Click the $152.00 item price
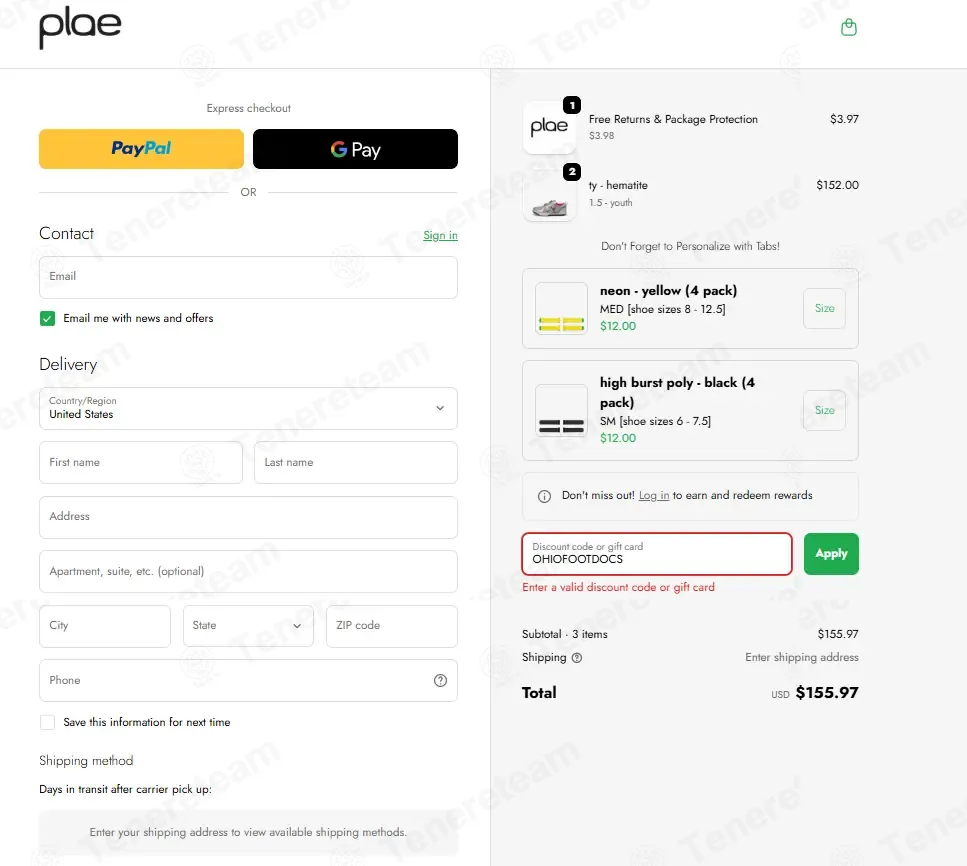 click(x=837, y=185)
